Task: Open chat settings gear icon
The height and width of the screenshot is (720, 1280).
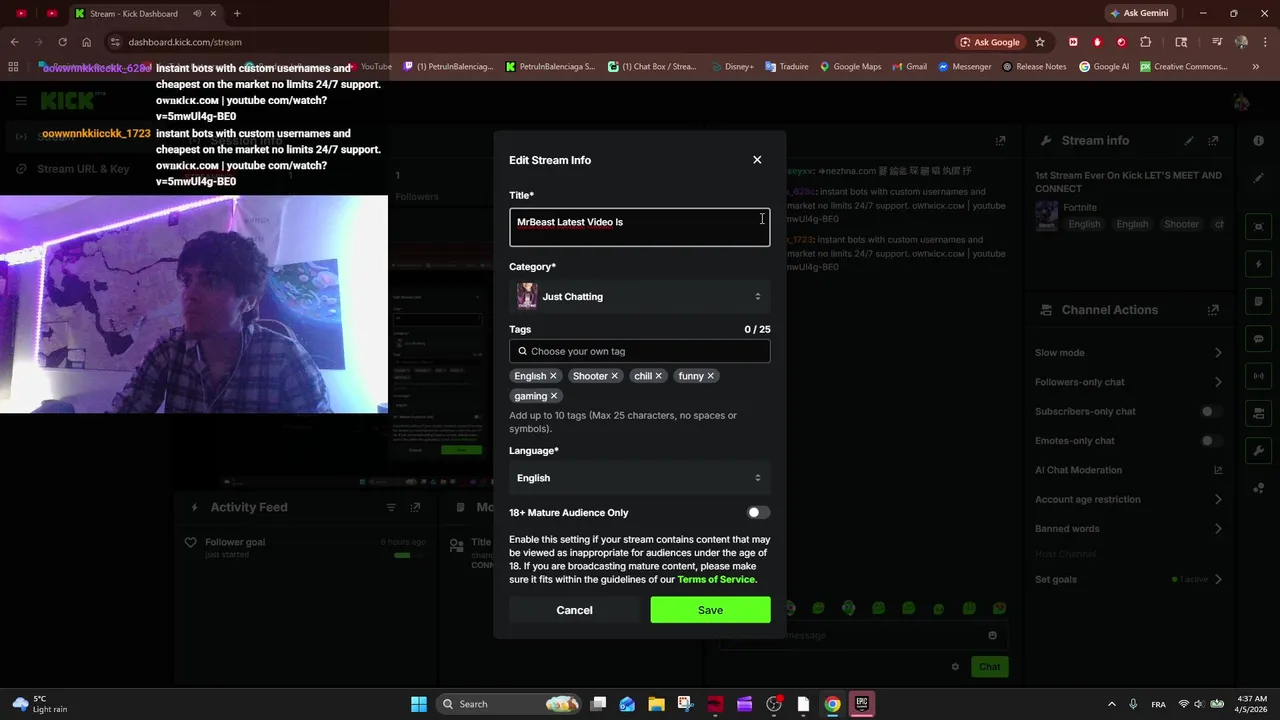Action: (955, 667)
